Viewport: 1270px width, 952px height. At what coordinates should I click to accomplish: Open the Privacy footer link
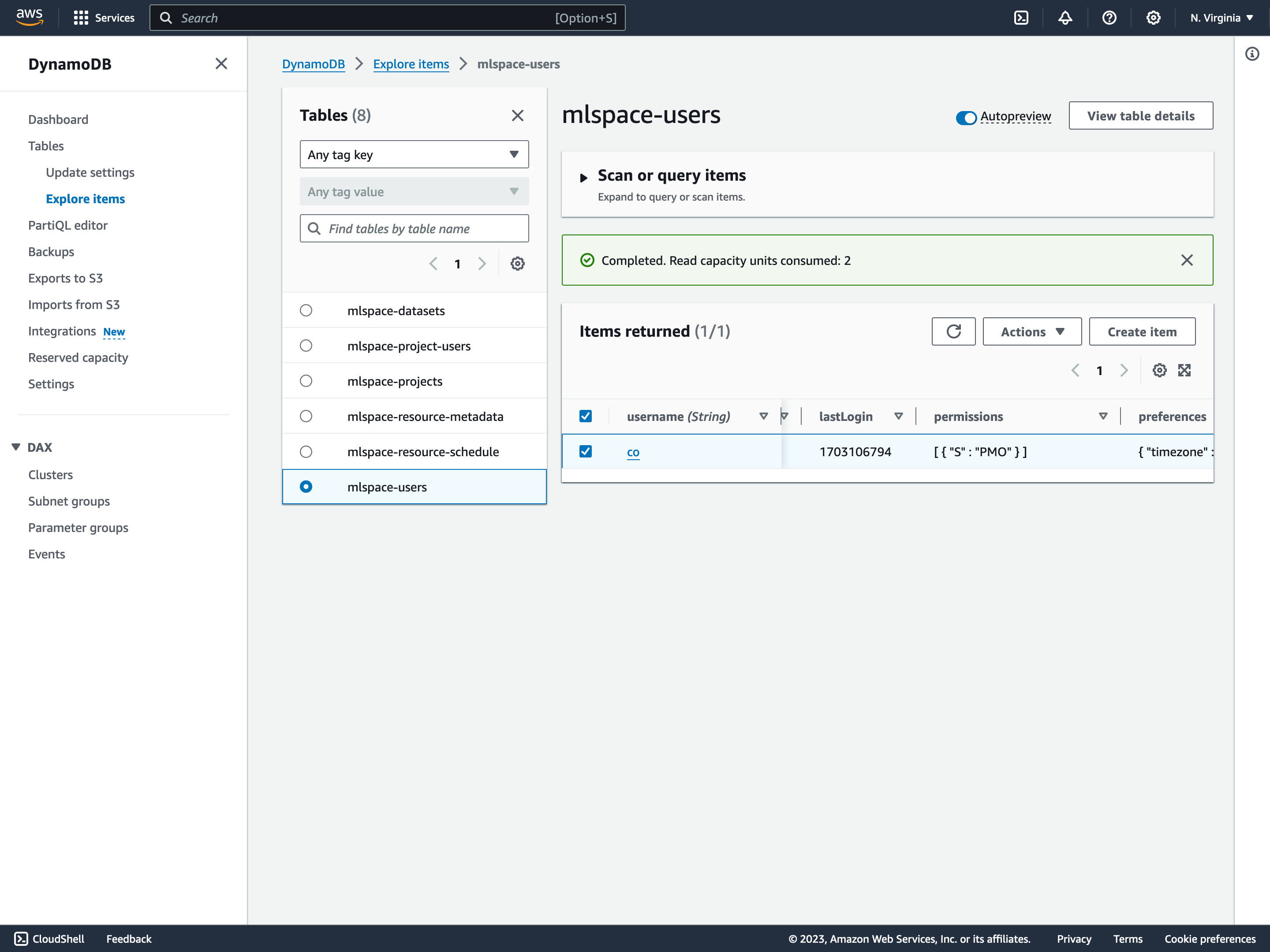coord(1074,938)
